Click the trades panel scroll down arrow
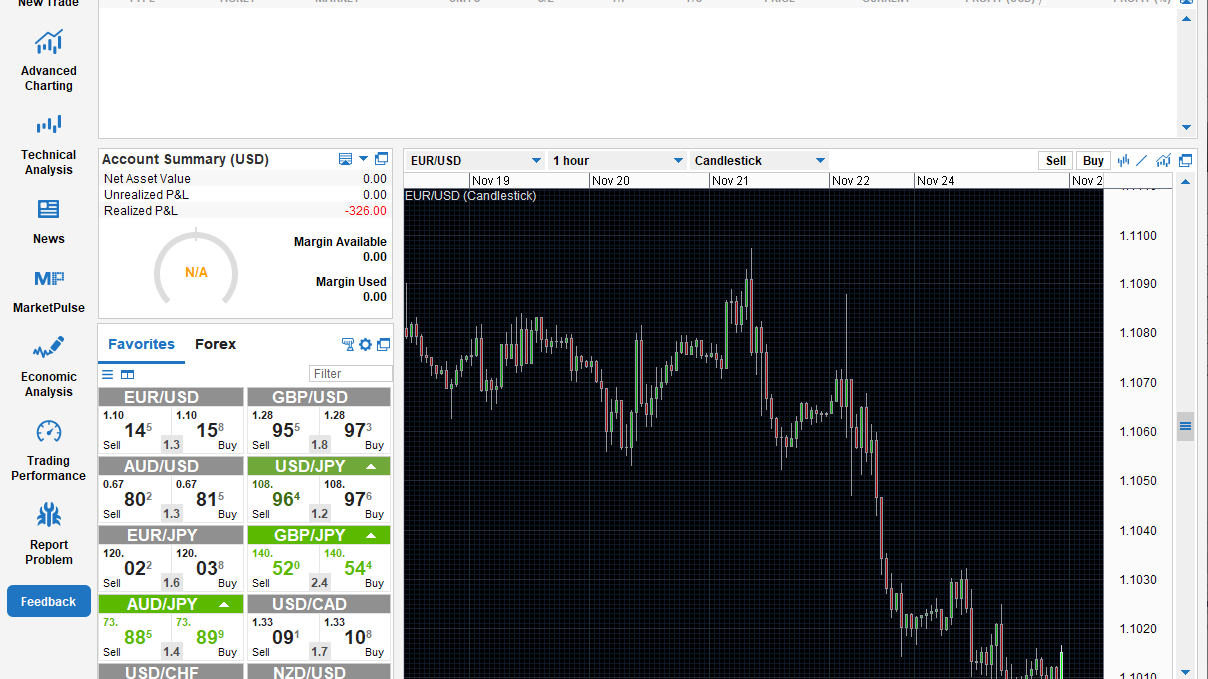 coord(1187,128)
